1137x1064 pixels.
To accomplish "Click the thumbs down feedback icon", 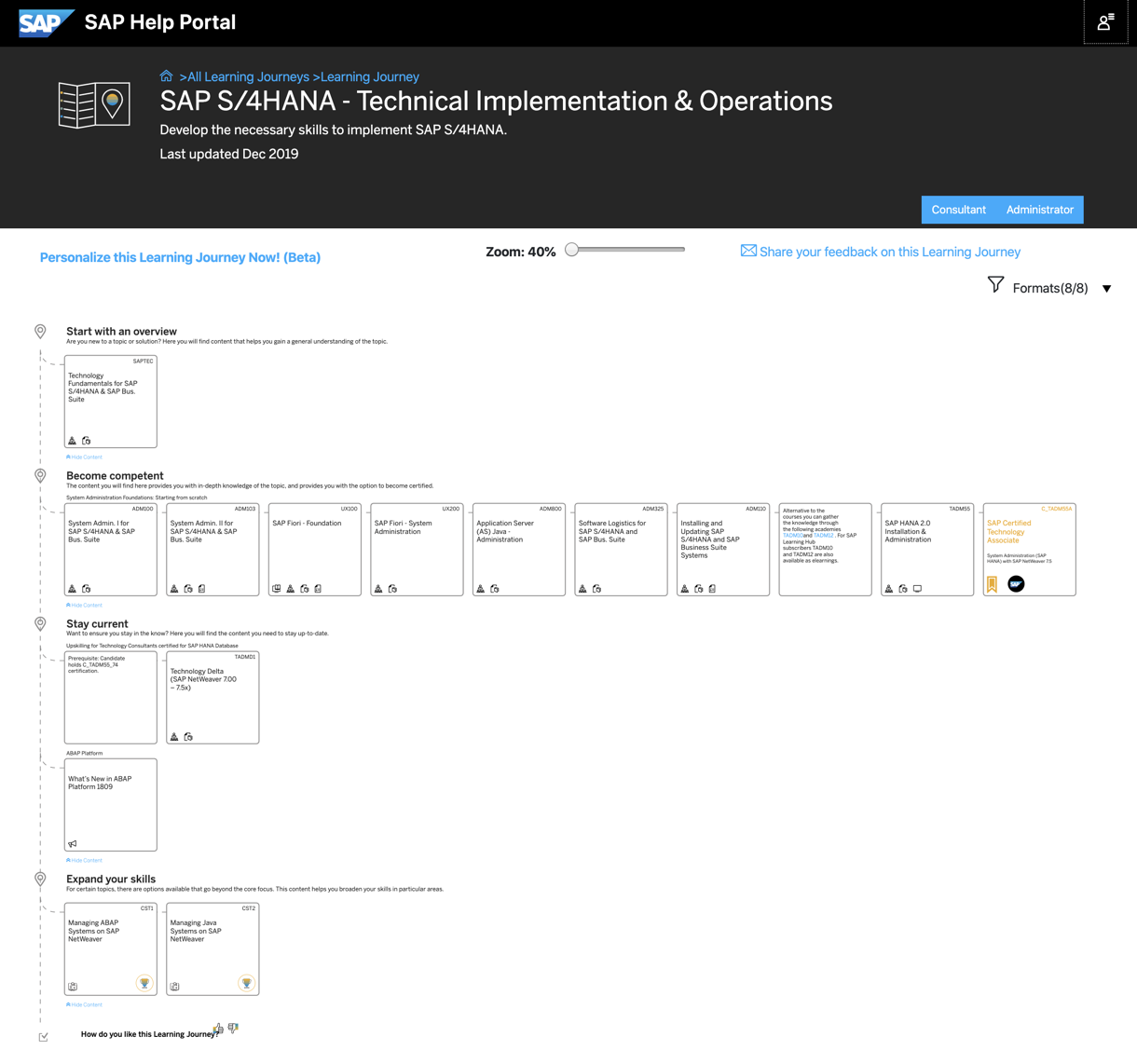I will click(233, 1028).
